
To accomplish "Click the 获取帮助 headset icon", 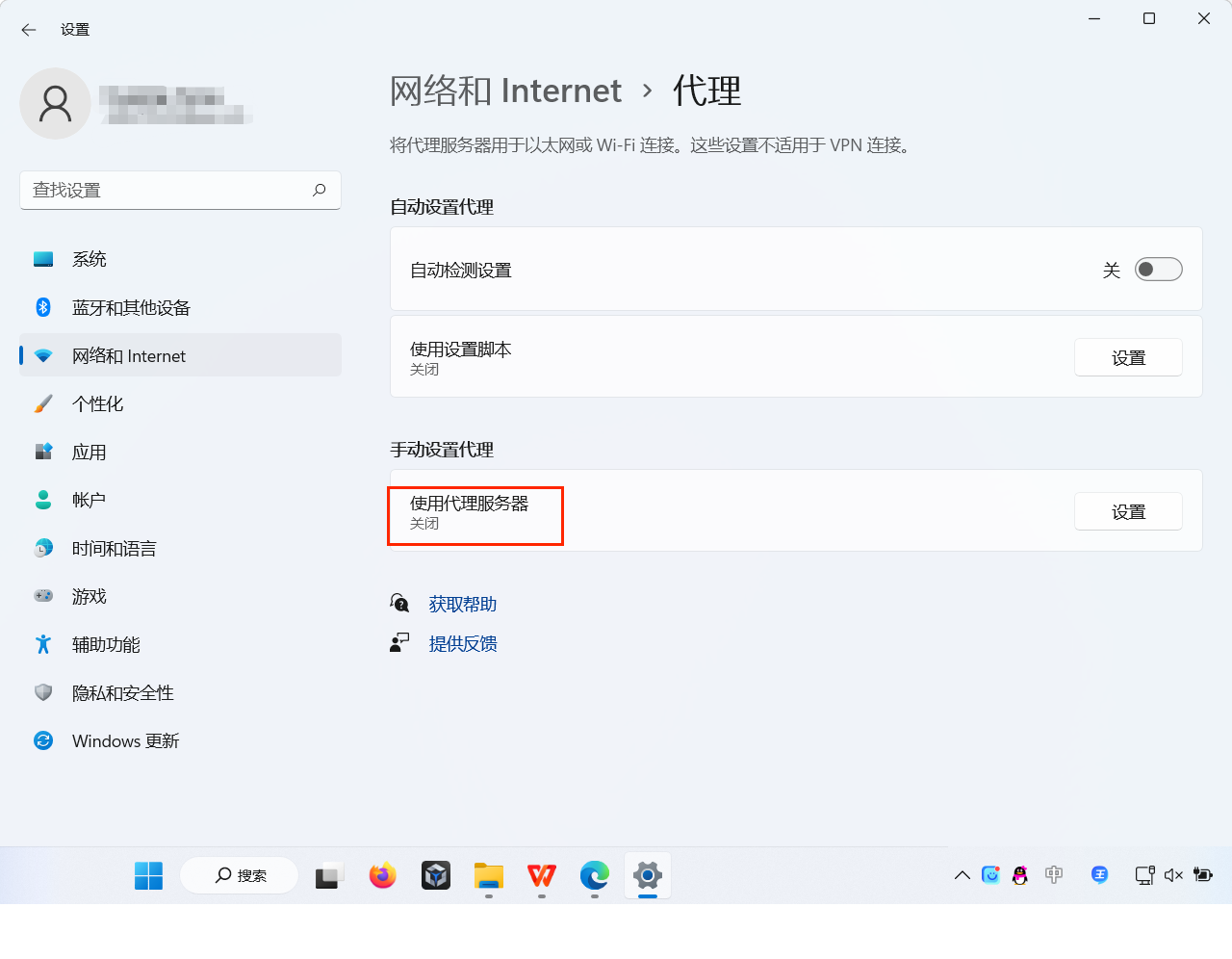I will [399, 603].
